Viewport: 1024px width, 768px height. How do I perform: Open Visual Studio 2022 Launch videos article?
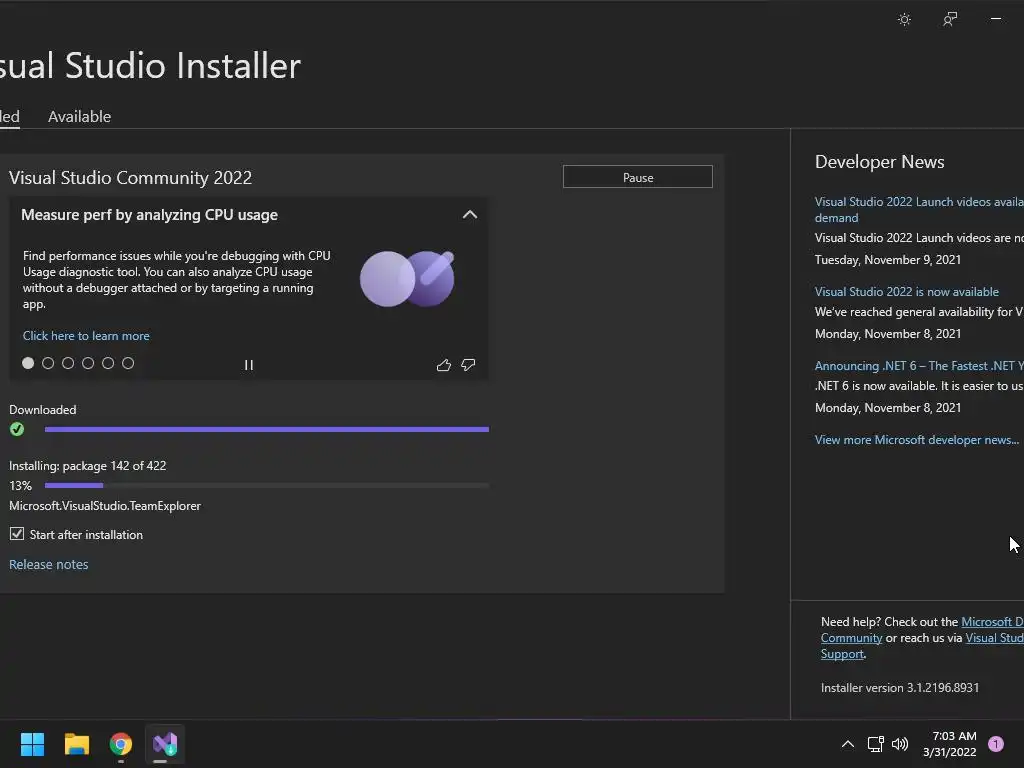[x=919, y=210]
